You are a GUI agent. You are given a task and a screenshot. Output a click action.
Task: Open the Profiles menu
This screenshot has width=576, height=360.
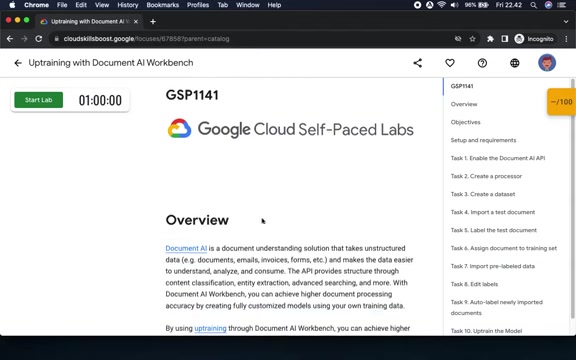coord(198,5)
